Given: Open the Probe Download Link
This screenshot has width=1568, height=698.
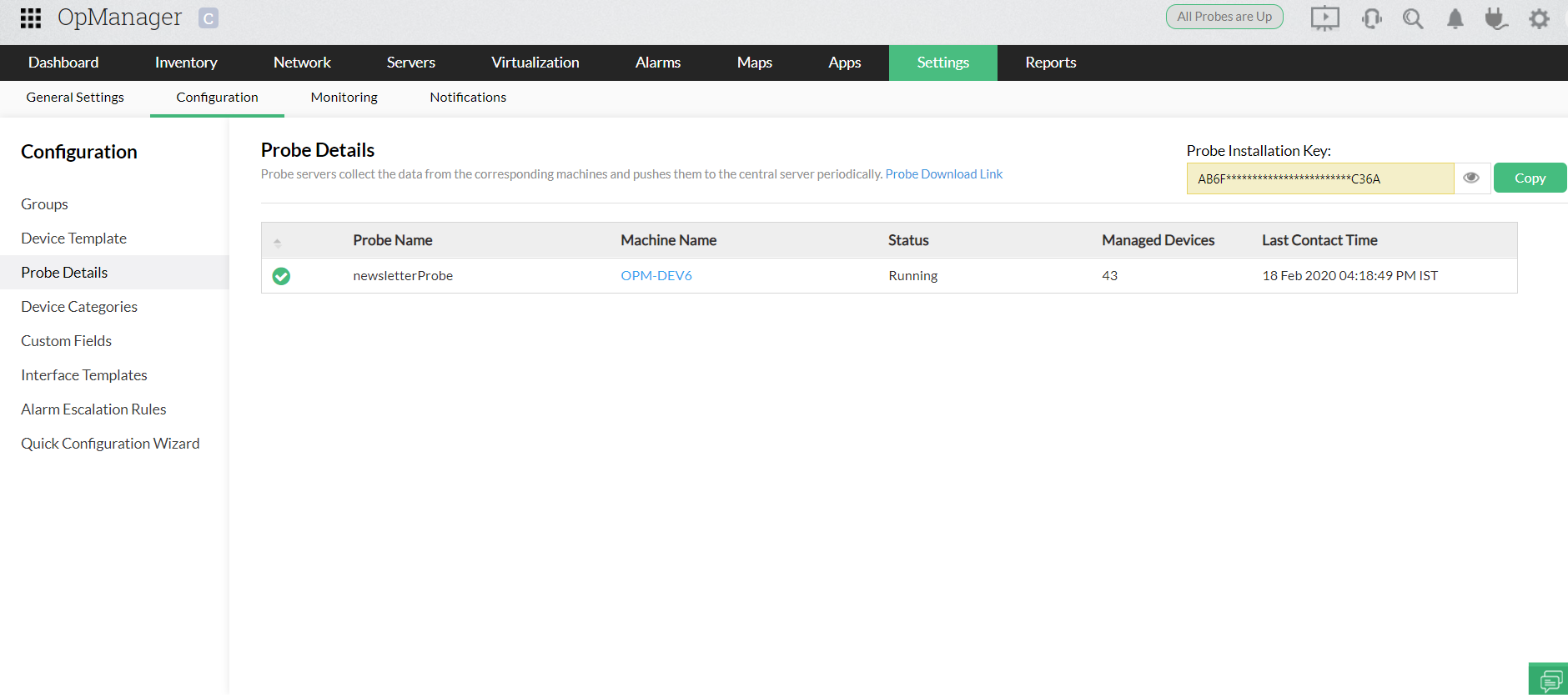Looking at the screenshot, I should click(x=944, y=174).
